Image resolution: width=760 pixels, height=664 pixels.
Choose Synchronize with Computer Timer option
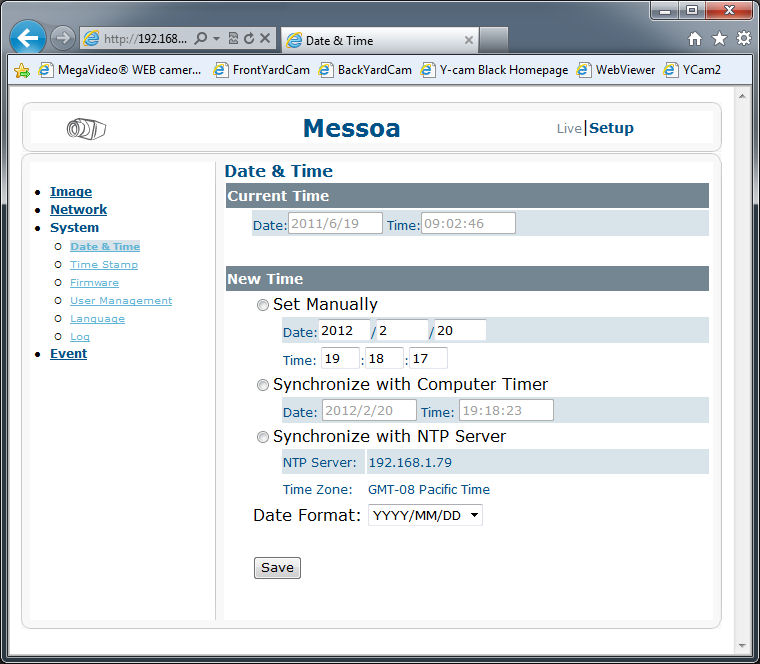(263, 385)
